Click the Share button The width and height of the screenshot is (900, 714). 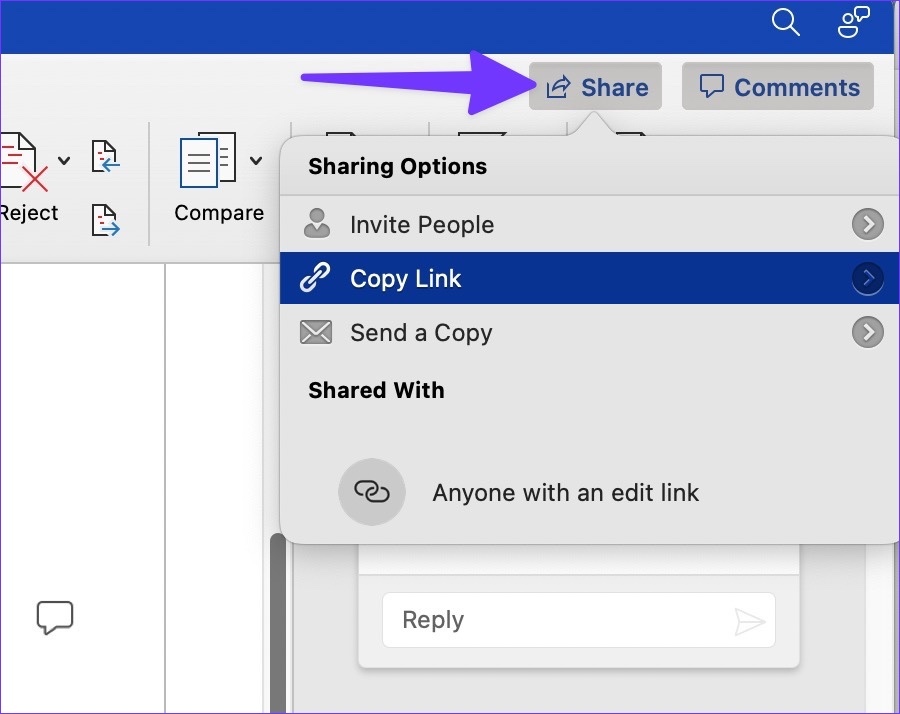[595, 87]
